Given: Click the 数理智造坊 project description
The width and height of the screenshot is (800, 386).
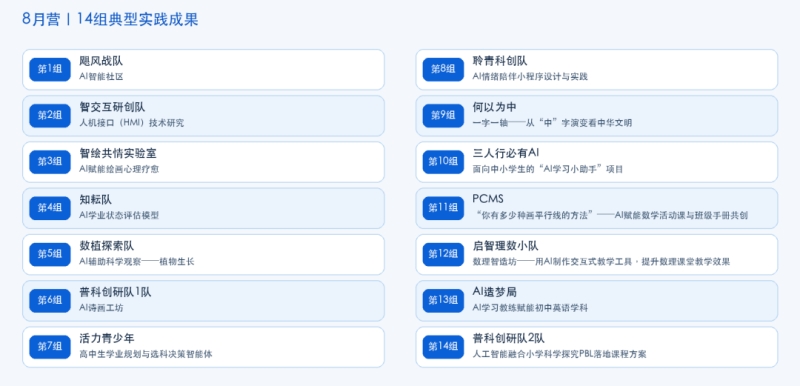Looking at the screenshot, I should (x=602, y=262).
